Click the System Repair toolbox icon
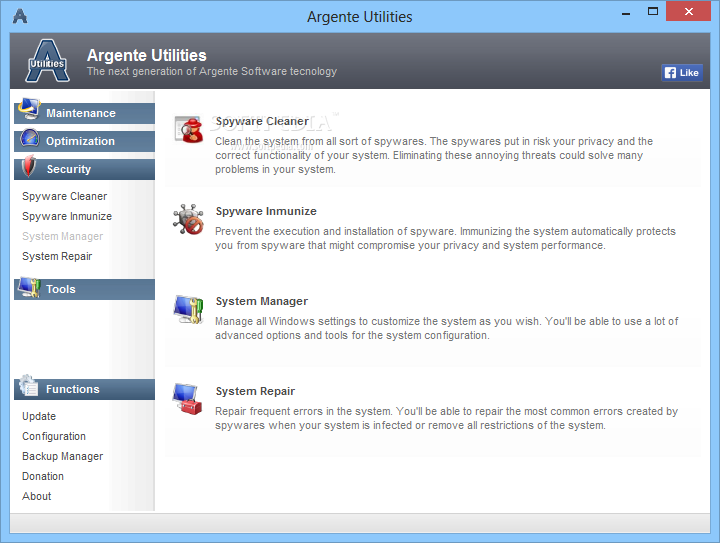720x543 pixels. [x=187, y=399]
